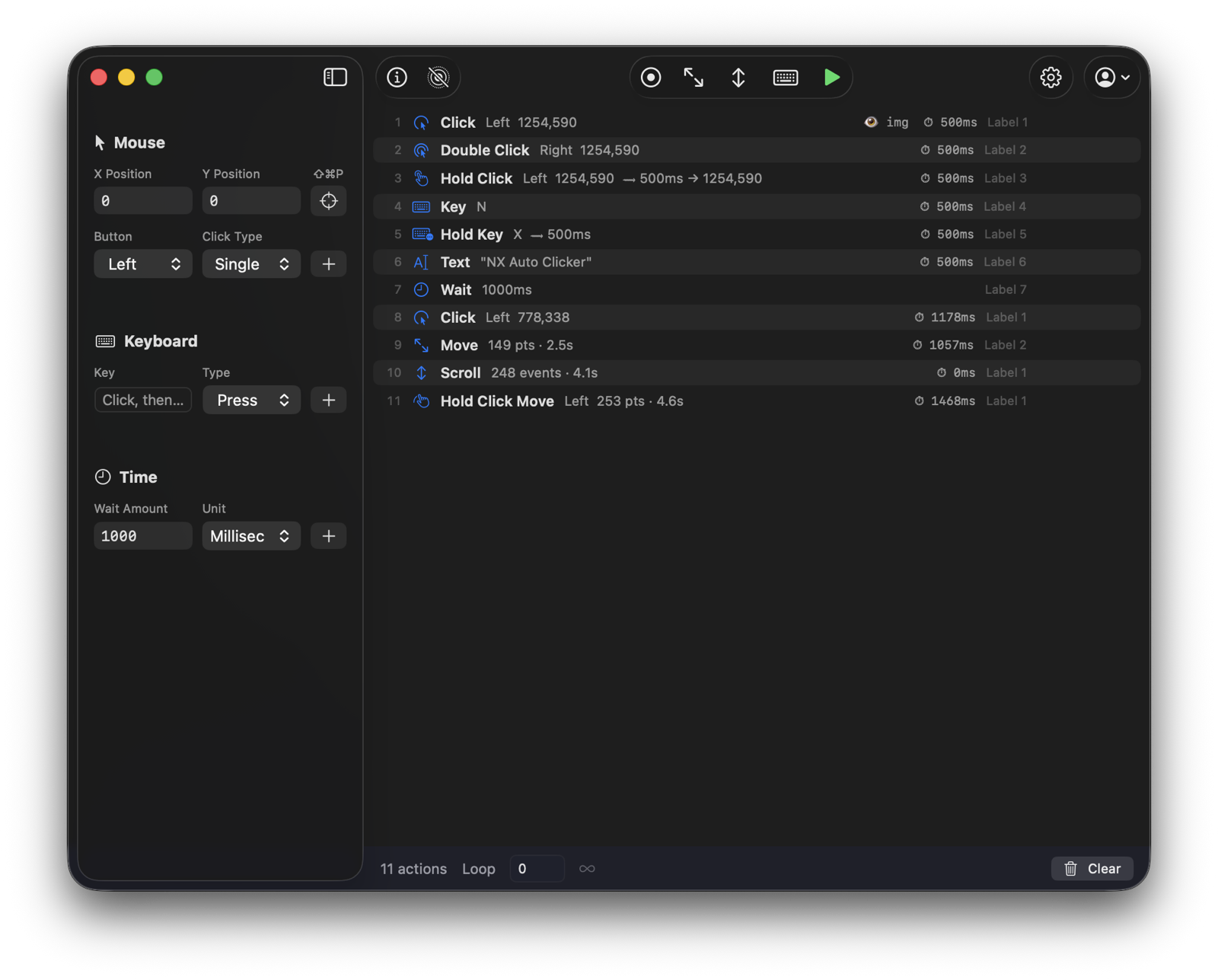This screenshot has width=1218, height=980.
Task: Click the Hold Key row icon
Action: (x=422, y=234)
